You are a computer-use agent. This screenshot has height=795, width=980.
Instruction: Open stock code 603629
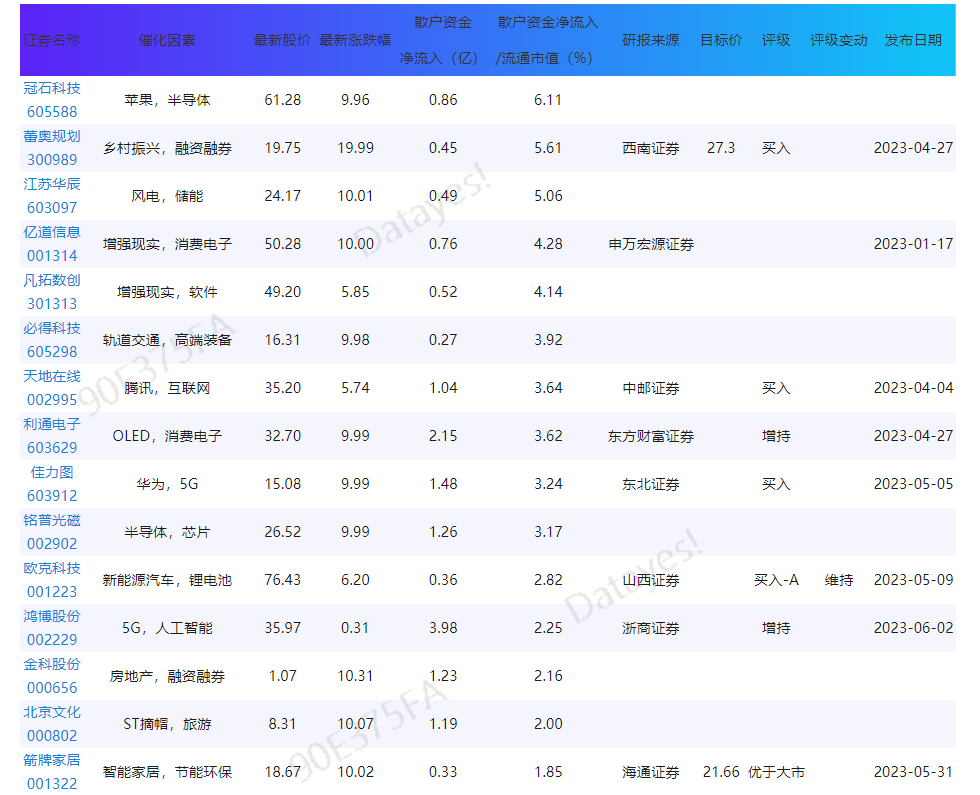(x=52, y=448)
